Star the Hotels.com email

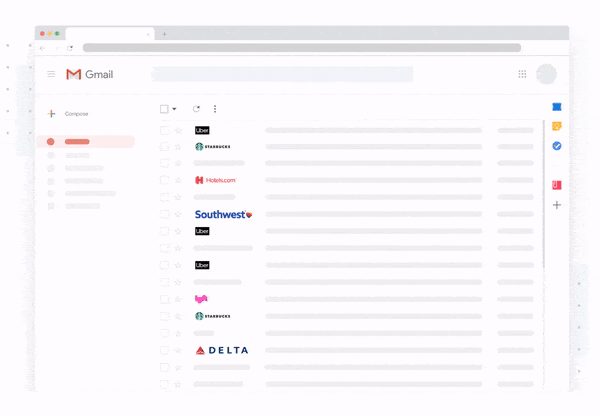point(178,180)
